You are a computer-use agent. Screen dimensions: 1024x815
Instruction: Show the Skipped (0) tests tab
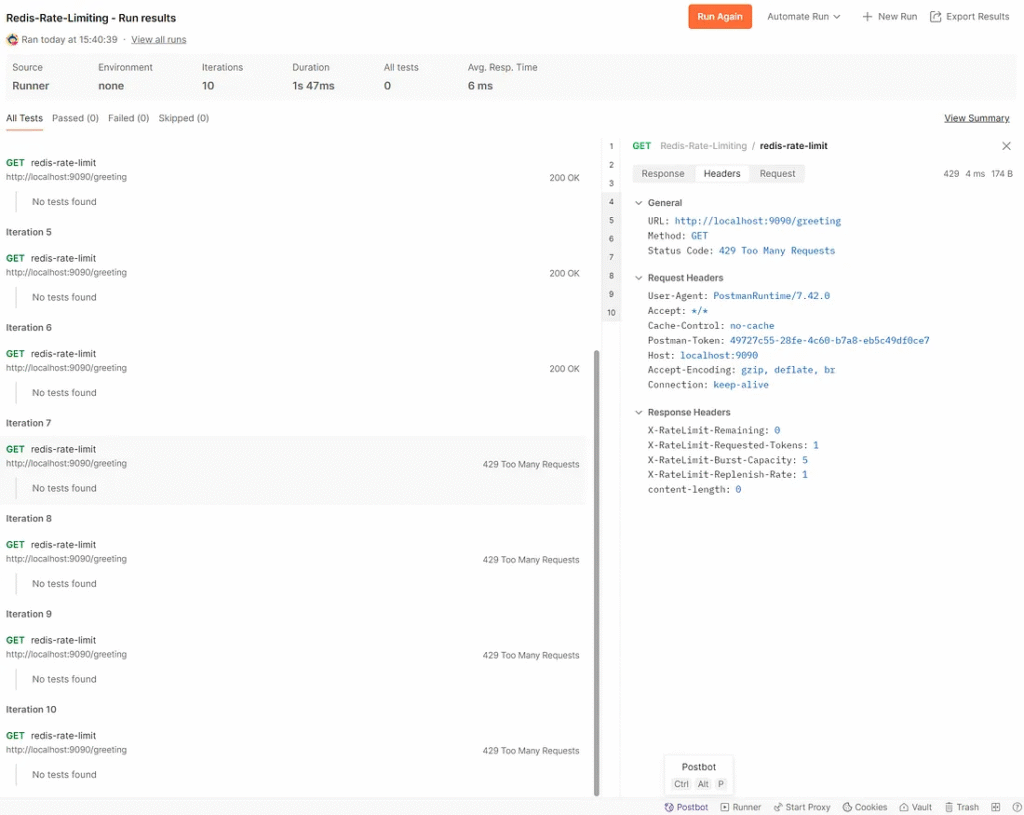point(184,118)
